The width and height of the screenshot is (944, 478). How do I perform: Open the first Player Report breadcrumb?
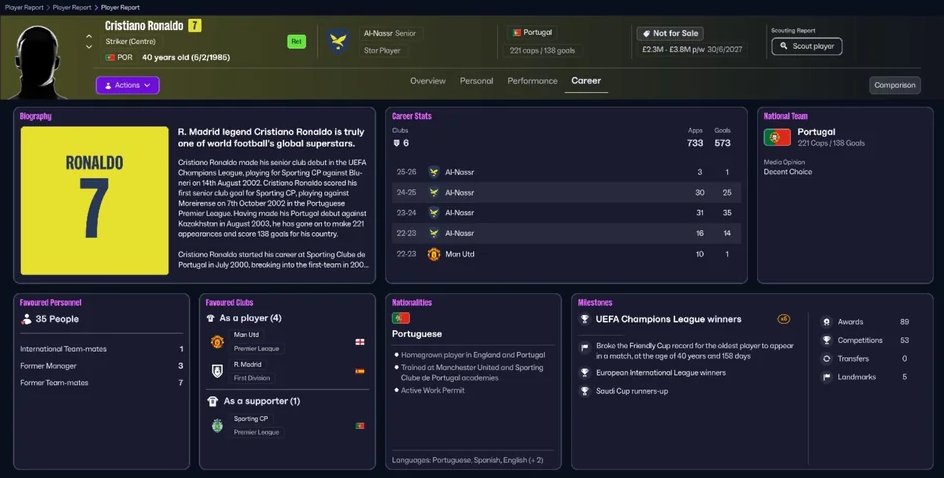click(24, 7)
